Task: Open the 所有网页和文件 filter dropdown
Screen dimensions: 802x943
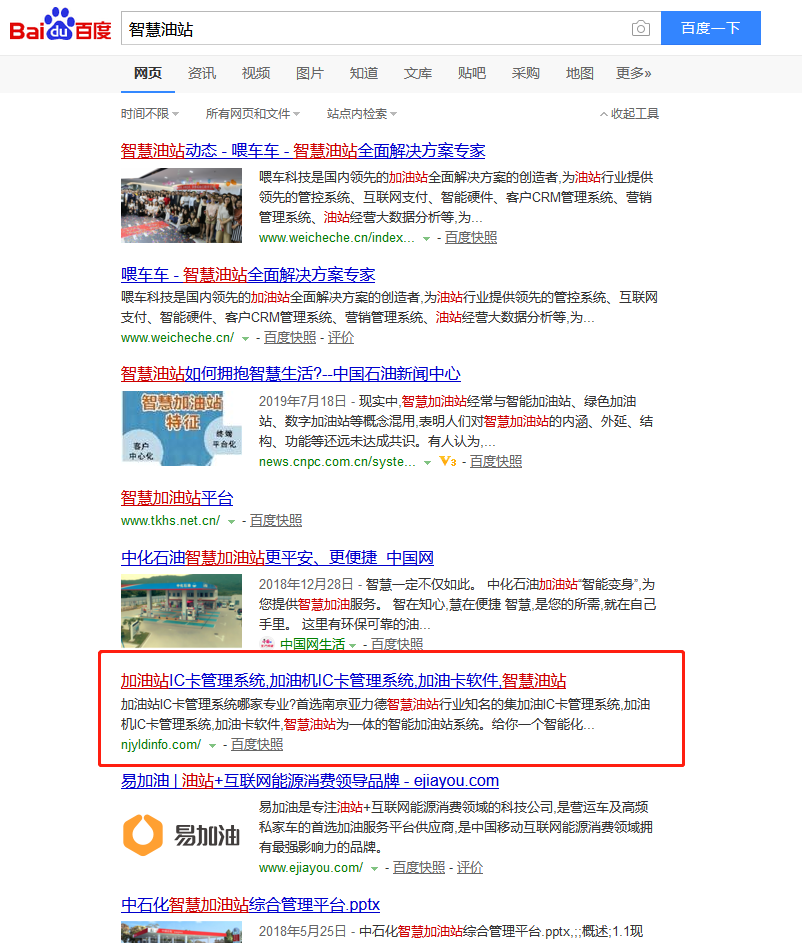Action: click(253, 114)
